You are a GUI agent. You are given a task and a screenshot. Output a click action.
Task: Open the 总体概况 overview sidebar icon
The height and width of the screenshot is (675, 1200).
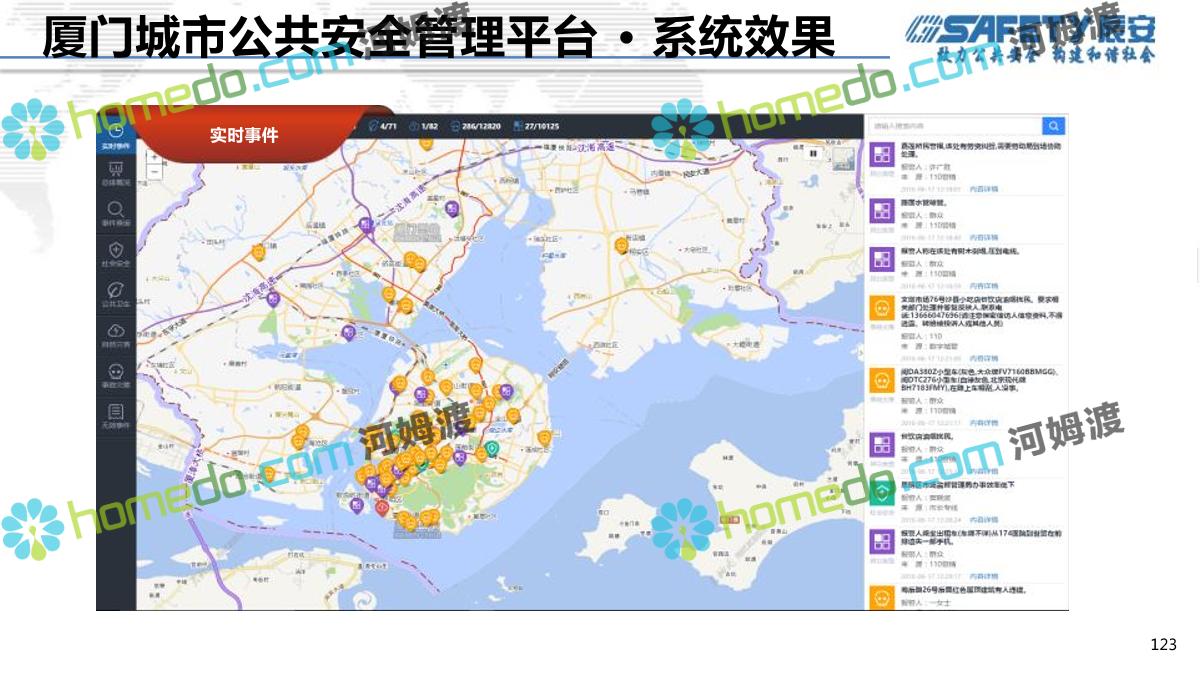[x=116, y=172]
